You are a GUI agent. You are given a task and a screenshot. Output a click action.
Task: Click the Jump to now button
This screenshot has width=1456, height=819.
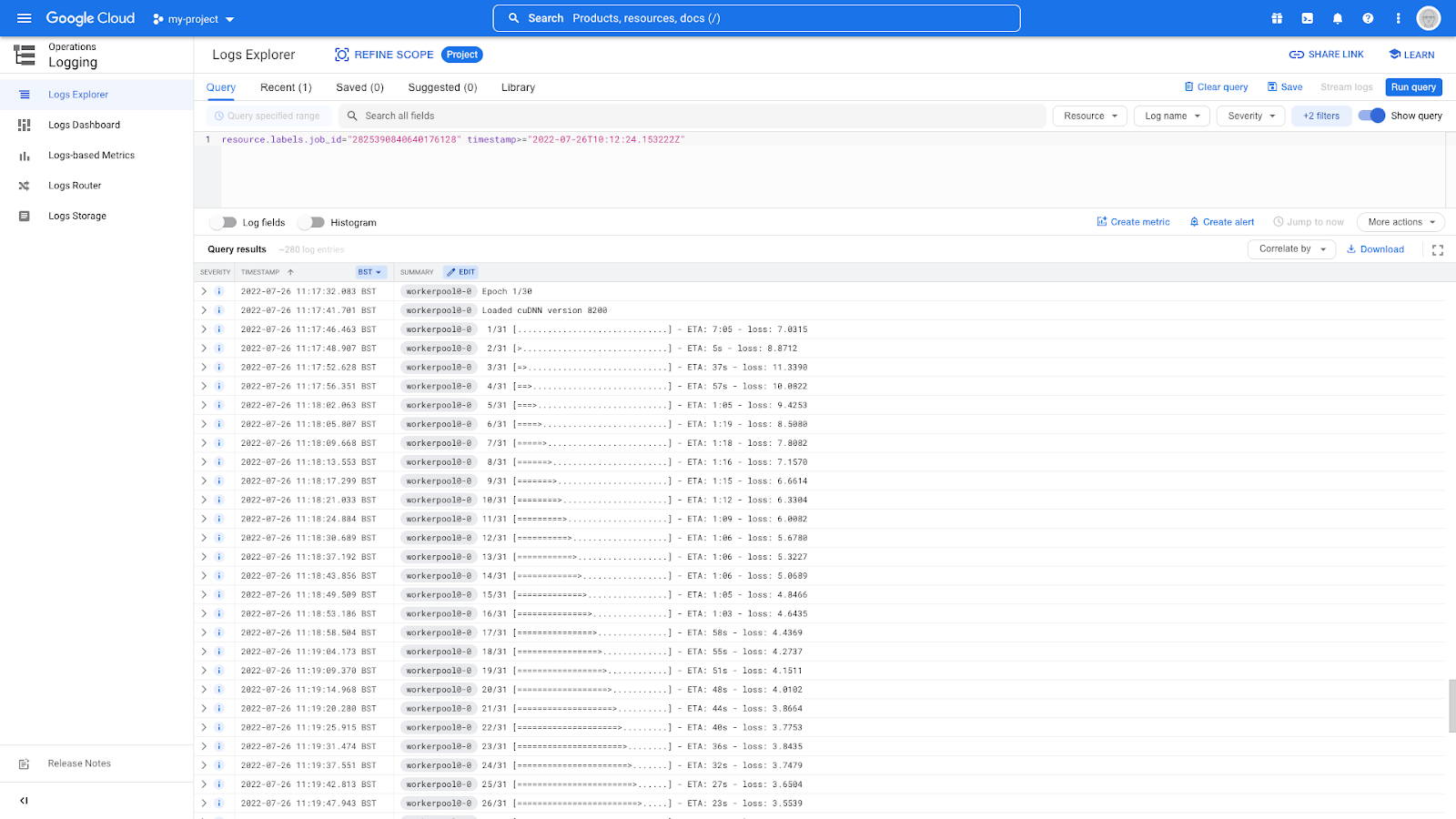[1309, 222]
